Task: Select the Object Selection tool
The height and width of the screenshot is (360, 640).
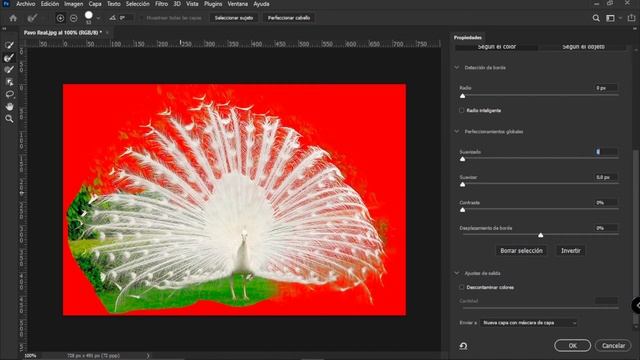Action: pyautogui.click(x=9, y=82)
